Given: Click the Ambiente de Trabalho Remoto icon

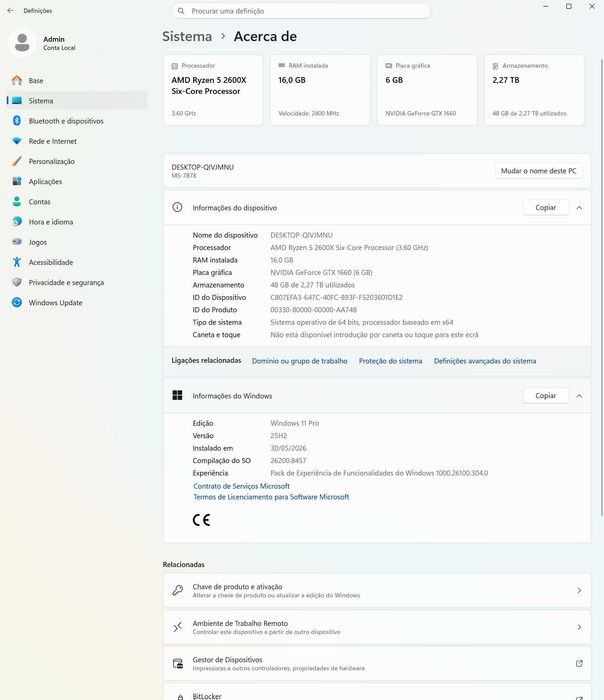Looking at the screenshot, I should pyautogui.click(x=177, y=627).
